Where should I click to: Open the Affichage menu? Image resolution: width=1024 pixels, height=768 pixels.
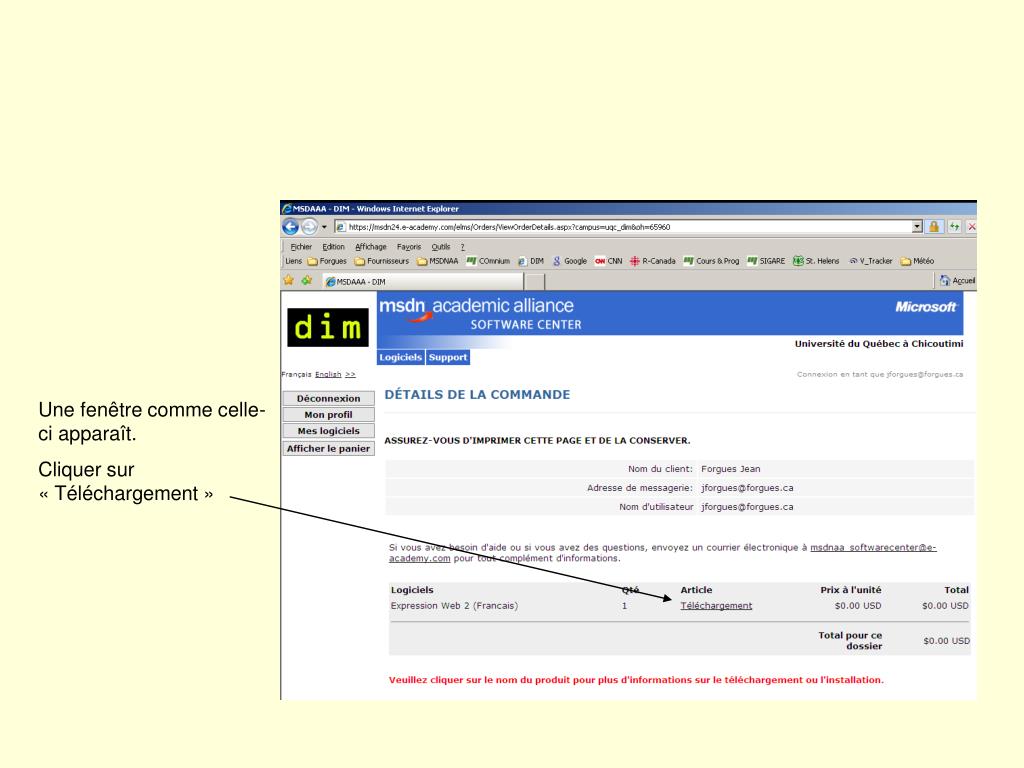(371, 247)
